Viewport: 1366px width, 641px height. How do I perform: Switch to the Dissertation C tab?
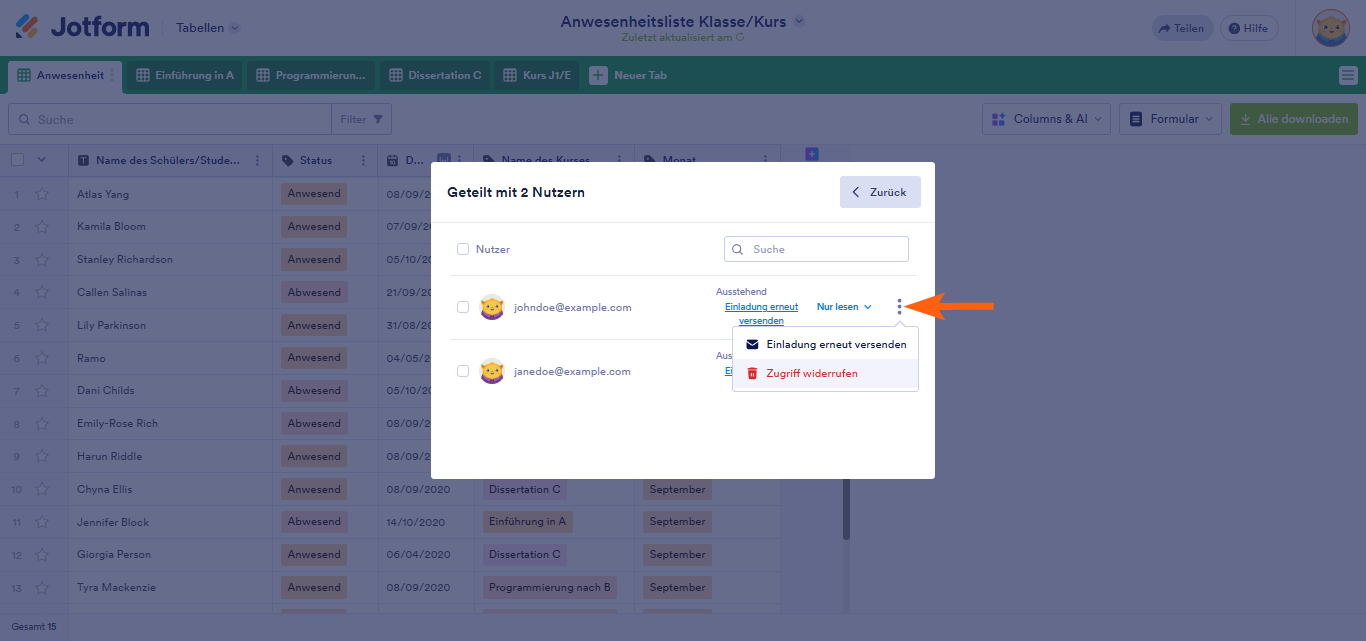(435, 75)
